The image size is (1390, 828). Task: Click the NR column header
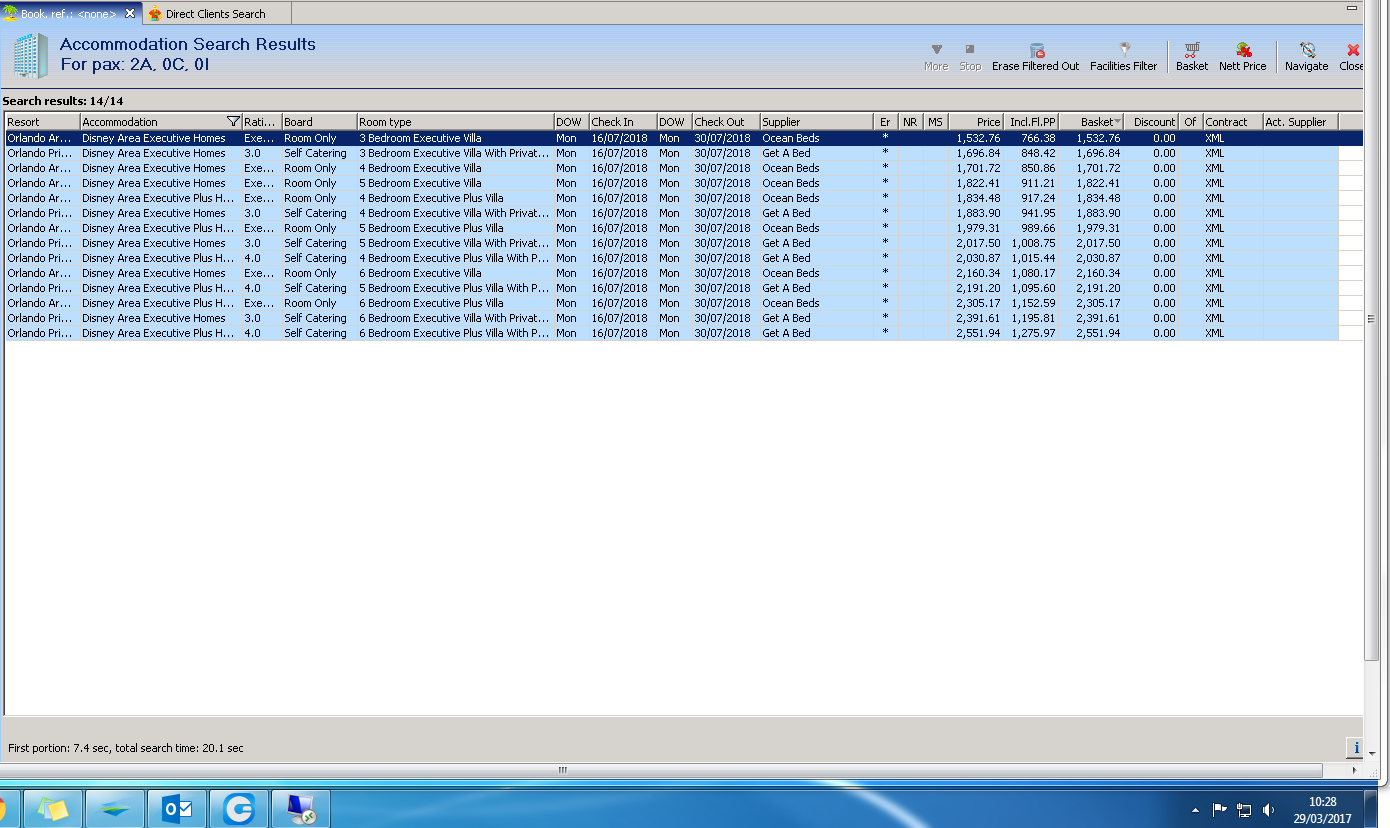911,122
